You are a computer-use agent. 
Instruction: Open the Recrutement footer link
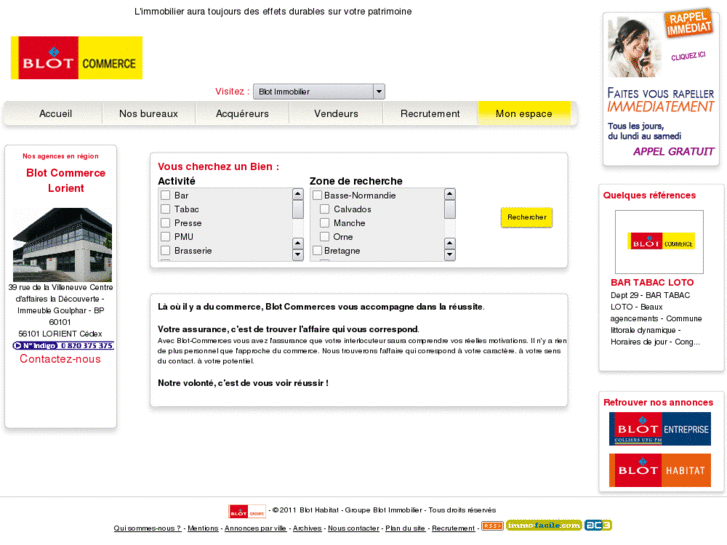pos(453,528)
